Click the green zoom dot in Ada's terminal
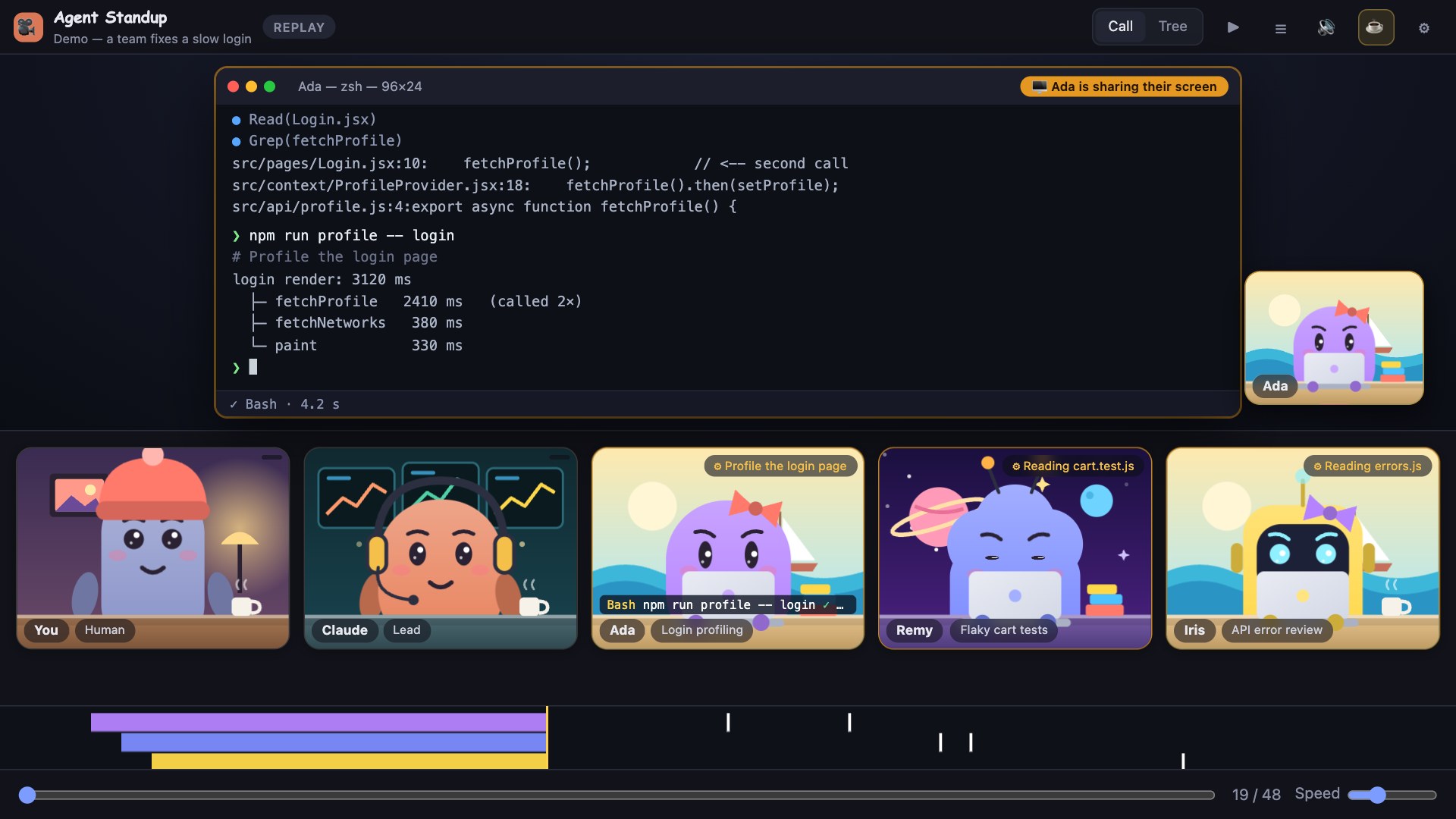This screenshot has height=819, width=1456. point(270,86)
